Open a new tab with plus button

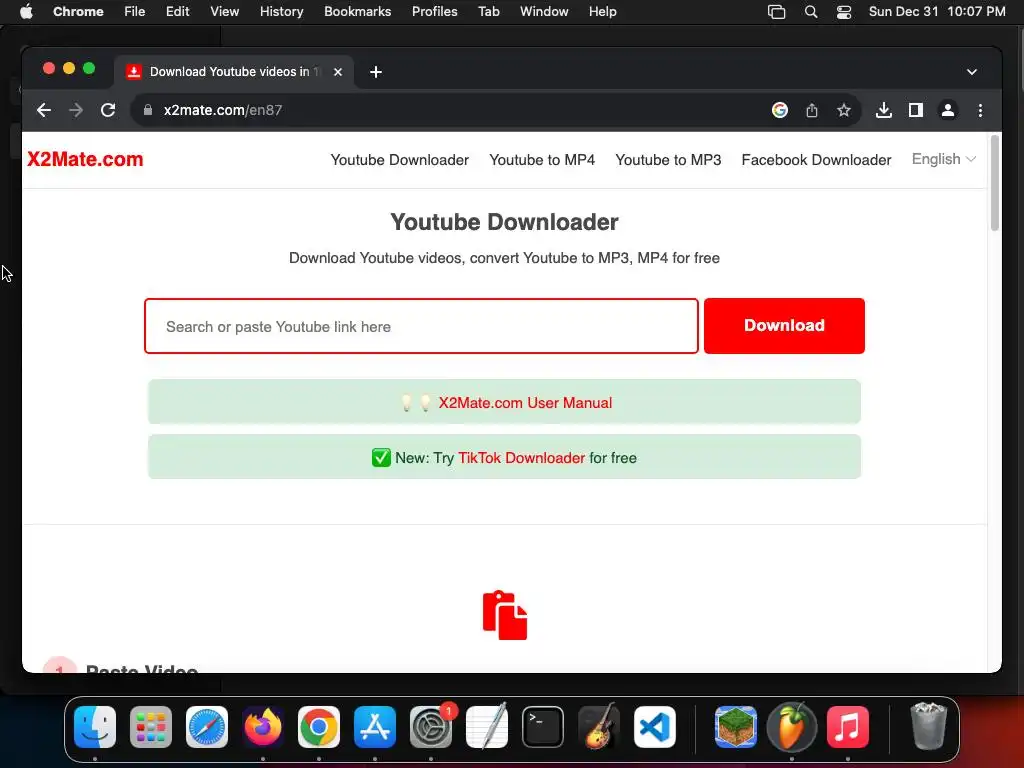[x=376, y=72]
